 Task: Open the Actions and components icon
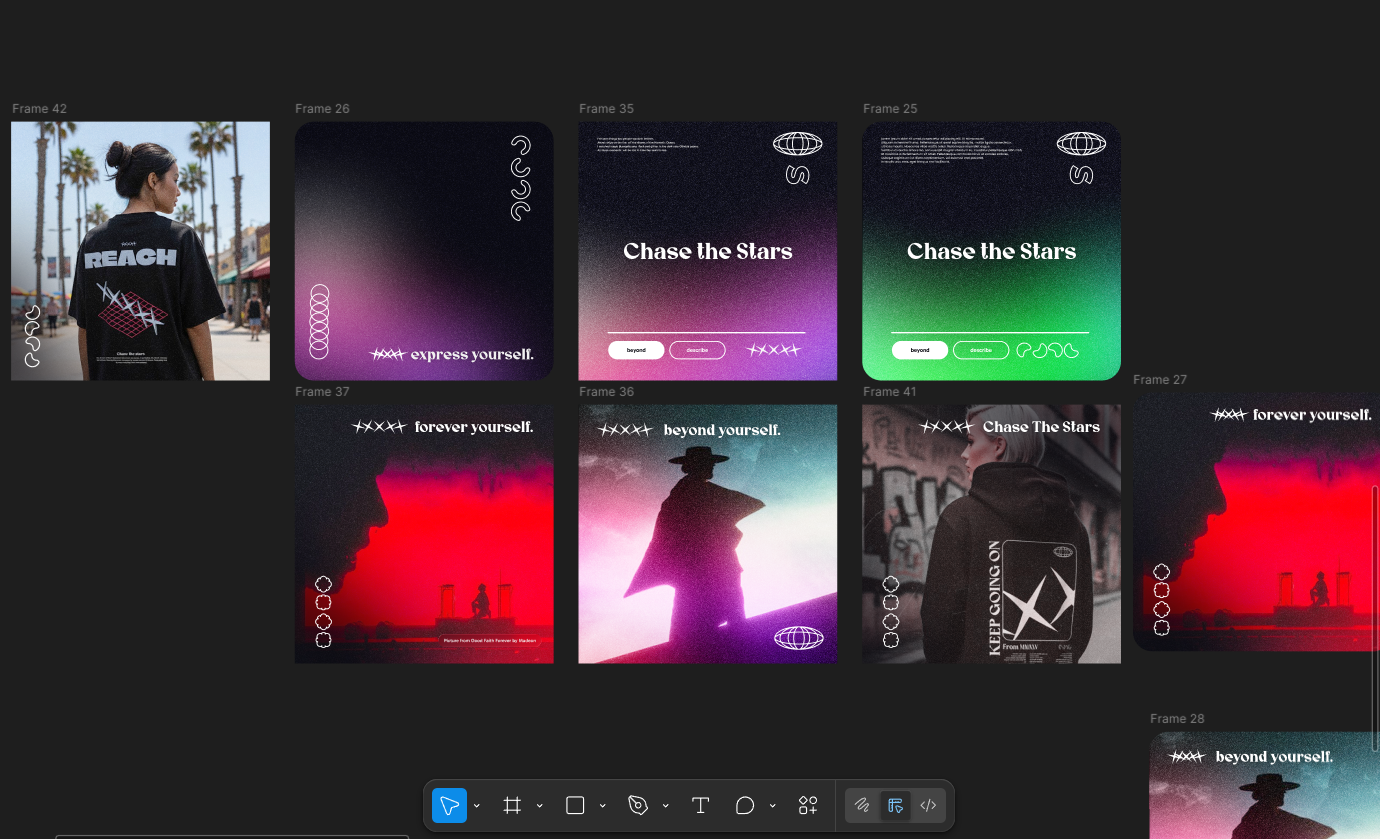[808, 806]
